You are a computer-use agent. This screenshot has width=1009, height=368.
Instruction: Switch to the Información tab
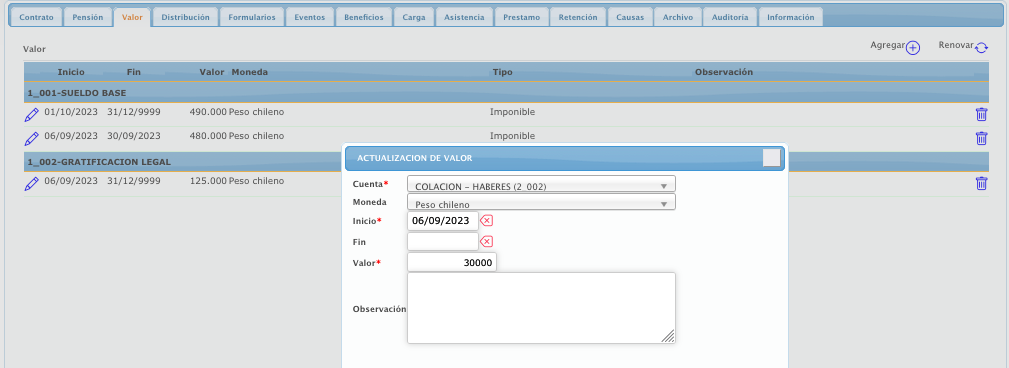point(791,17)
